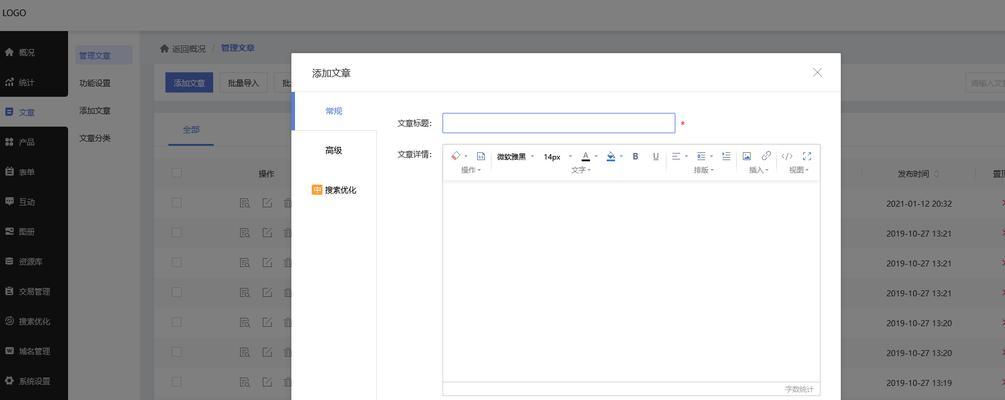Viewport: 1005px width, 400px height.
Task: Sort by the 发布时间 column header
Action: point(918,174)
